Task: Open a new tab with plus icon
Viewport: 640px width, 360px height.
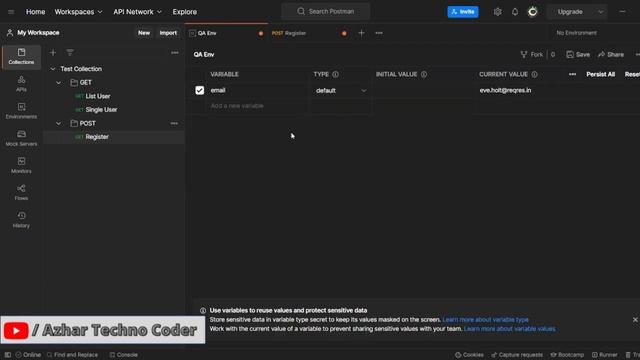Action: 361,33
